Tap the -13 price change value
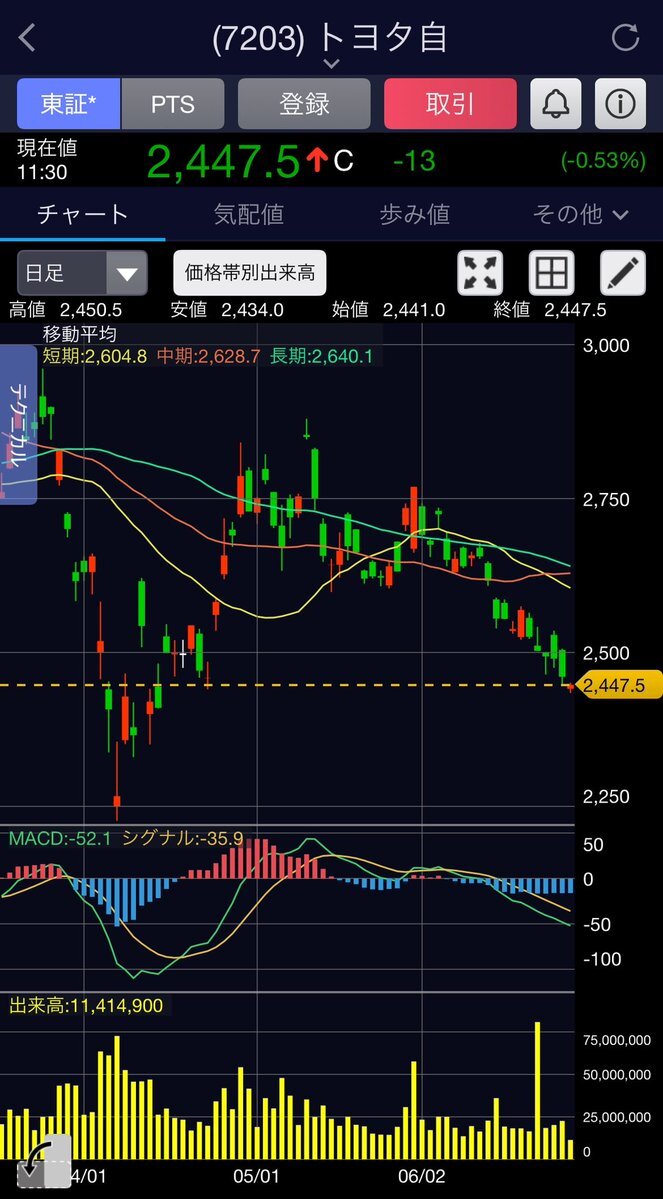This screenshot has width=663, height=1199. point(414,161)
